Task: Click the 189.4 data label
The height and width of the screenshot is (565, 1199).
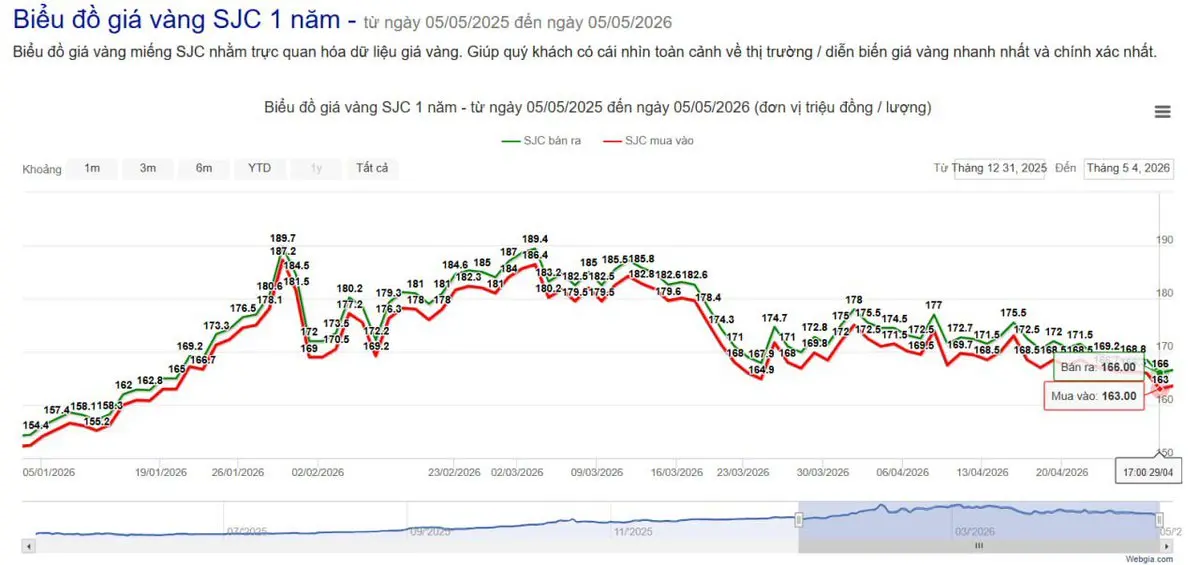Action: (x=535, y=239)
